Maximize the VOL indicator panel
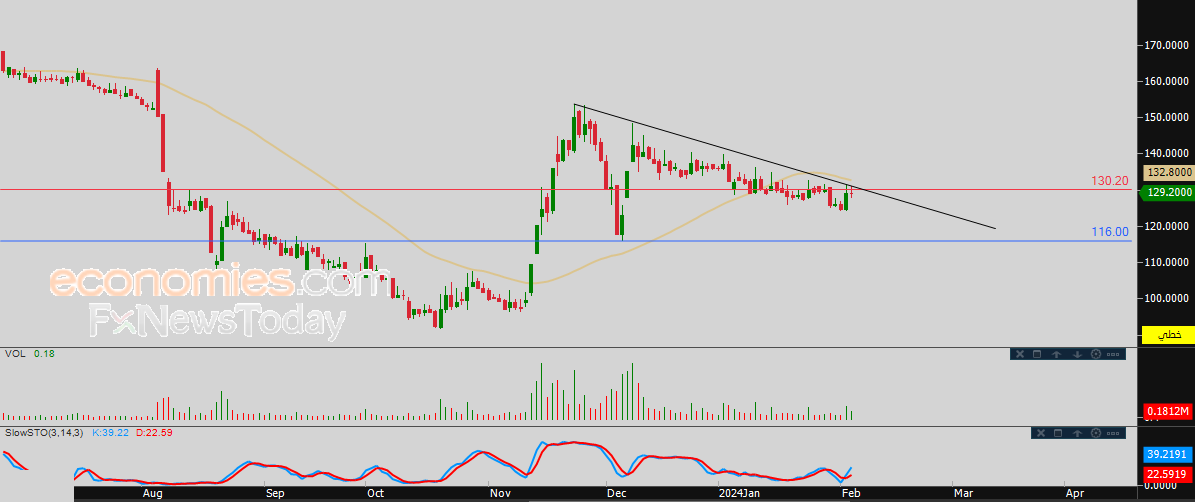1195x502 pixels. (1037, 353)
